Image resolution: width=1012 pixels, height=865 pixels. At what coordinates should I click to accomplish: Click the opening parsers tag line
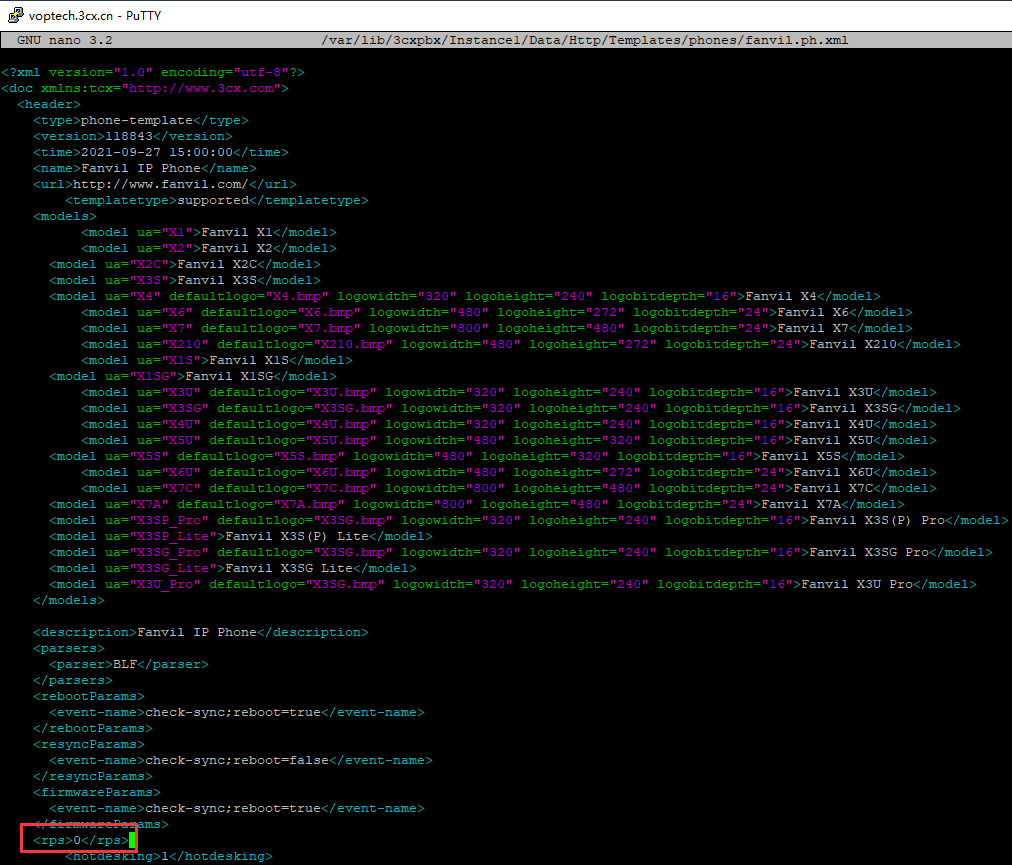[69, 649]
